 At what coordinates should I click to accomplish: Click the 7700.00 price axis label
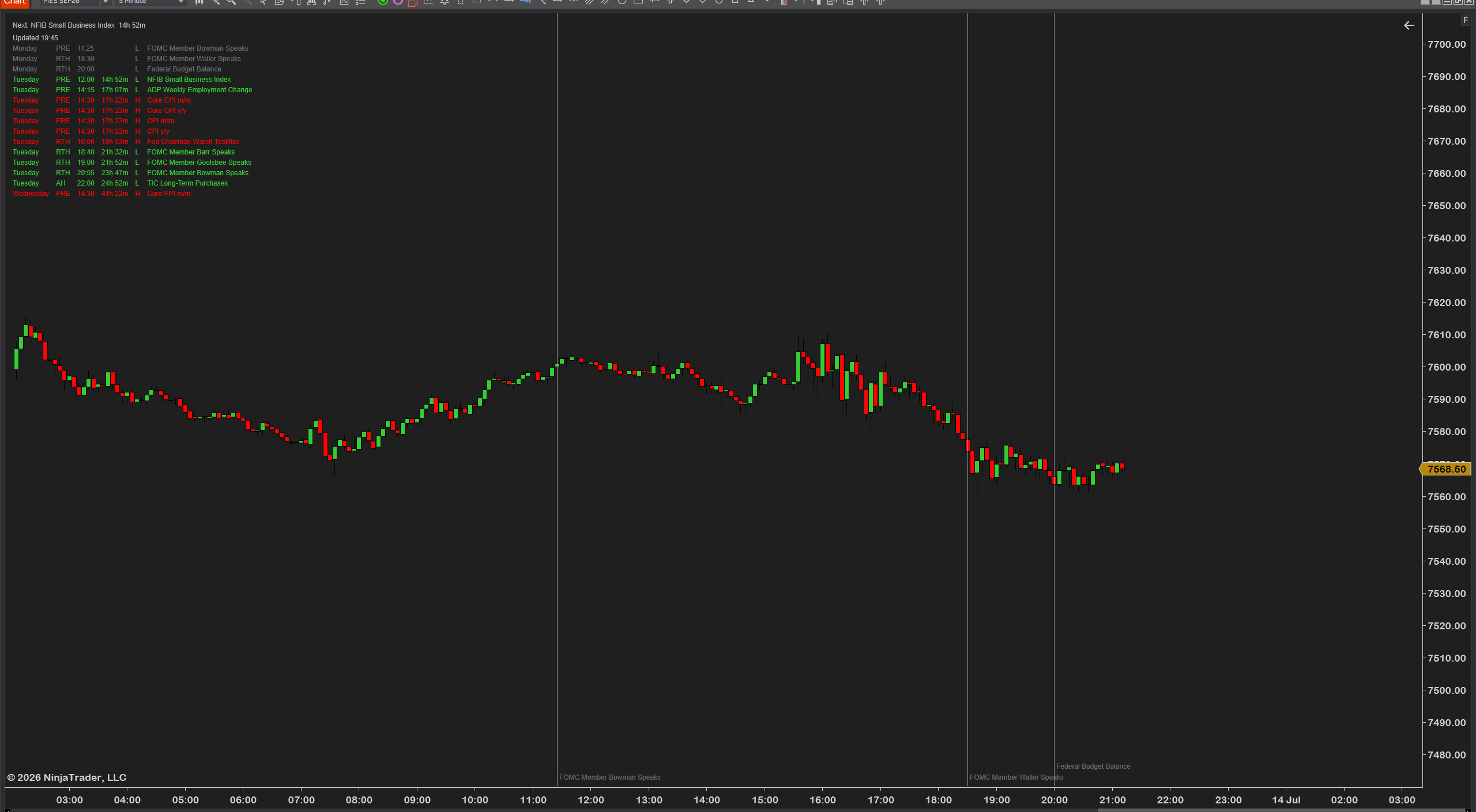(x=1447, y=44)
